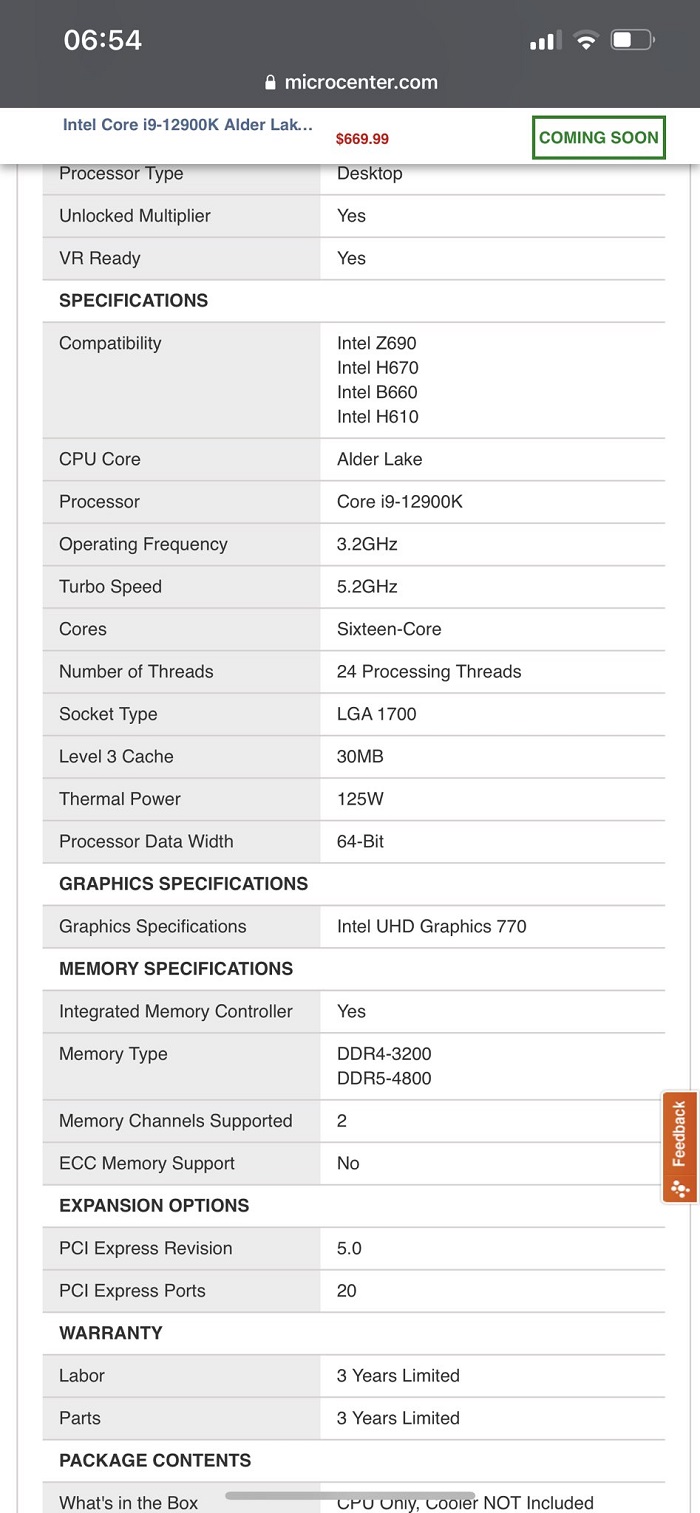Tap the battery indicator icon
Image resolution: width=700 pixels, height=1513 pixels.
point(632,41)
